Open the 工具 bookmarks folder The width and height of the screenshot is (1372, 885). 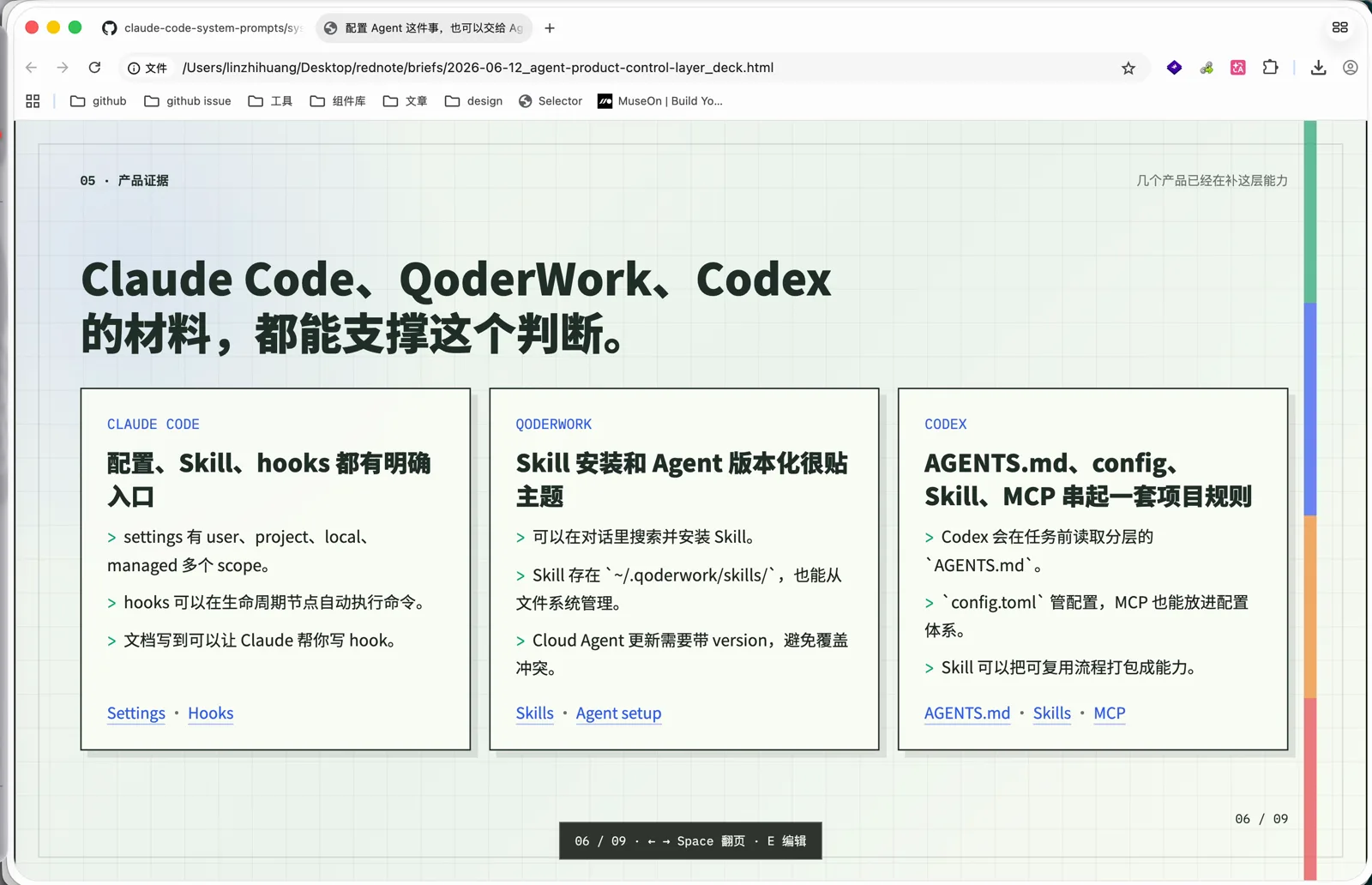(x=270, y=101)
